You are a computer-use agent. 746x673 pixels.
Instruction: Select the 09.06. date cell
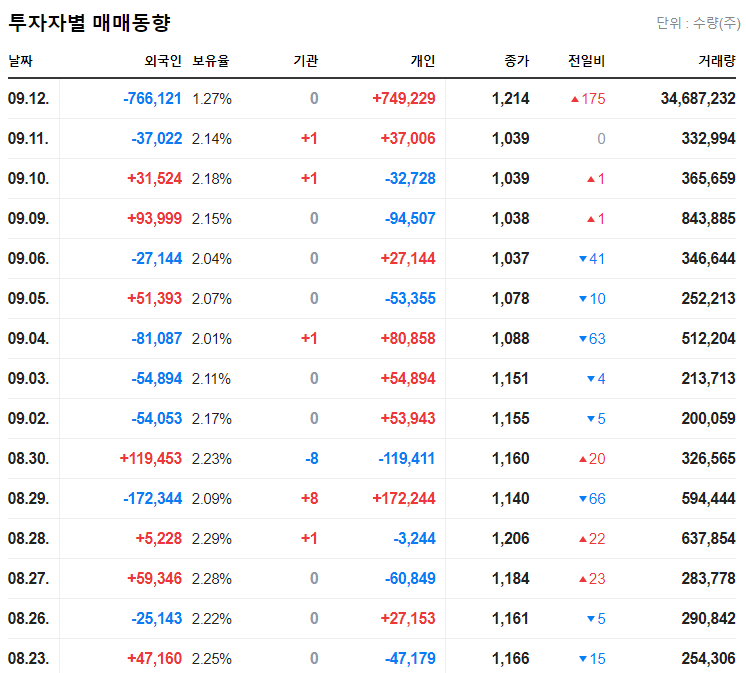pos(29,258)
